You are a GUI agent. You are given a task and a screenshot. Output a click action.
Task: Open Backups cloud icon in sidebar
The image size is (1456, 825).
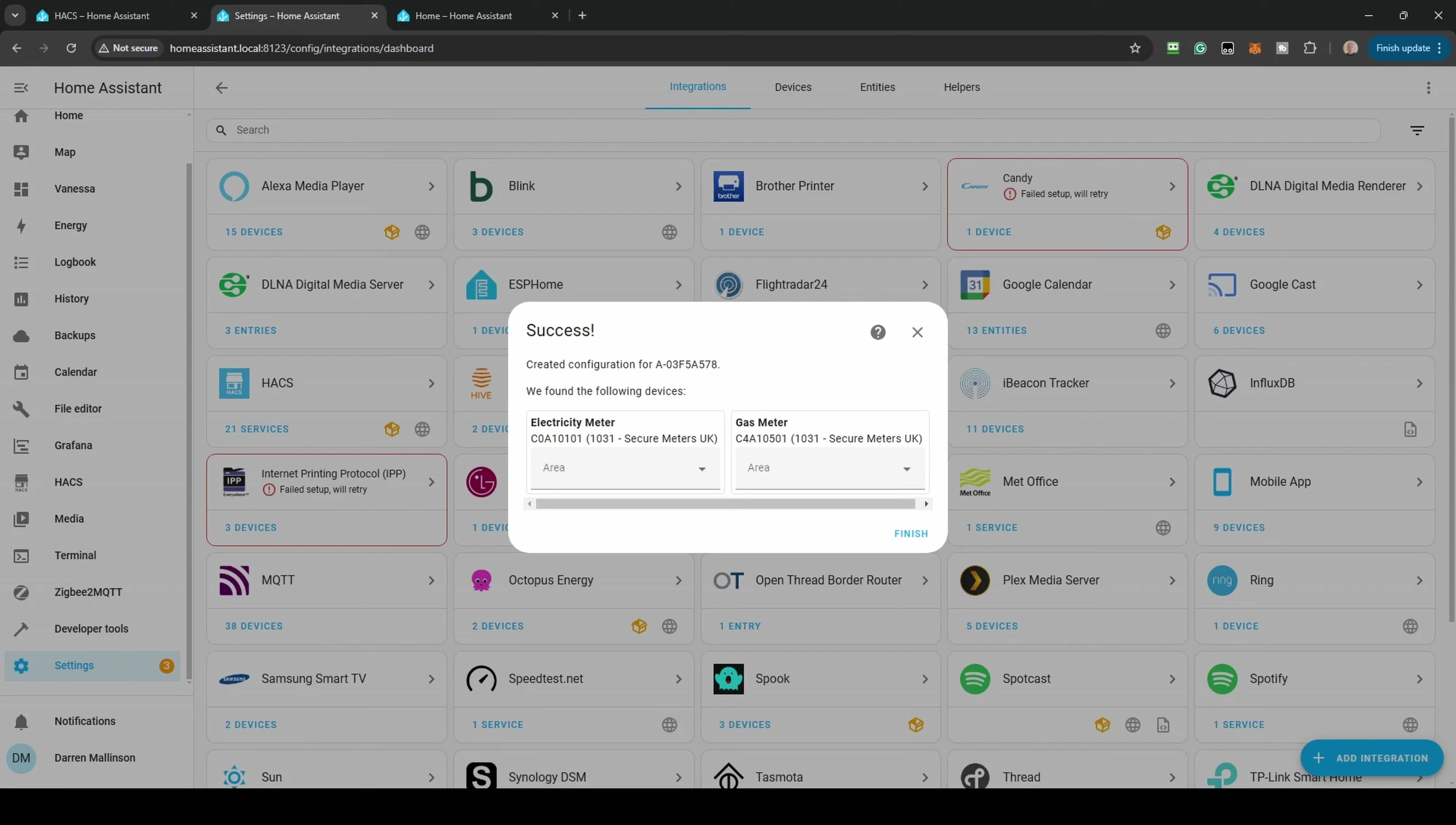pyautogui.click(x=21, y=335)
